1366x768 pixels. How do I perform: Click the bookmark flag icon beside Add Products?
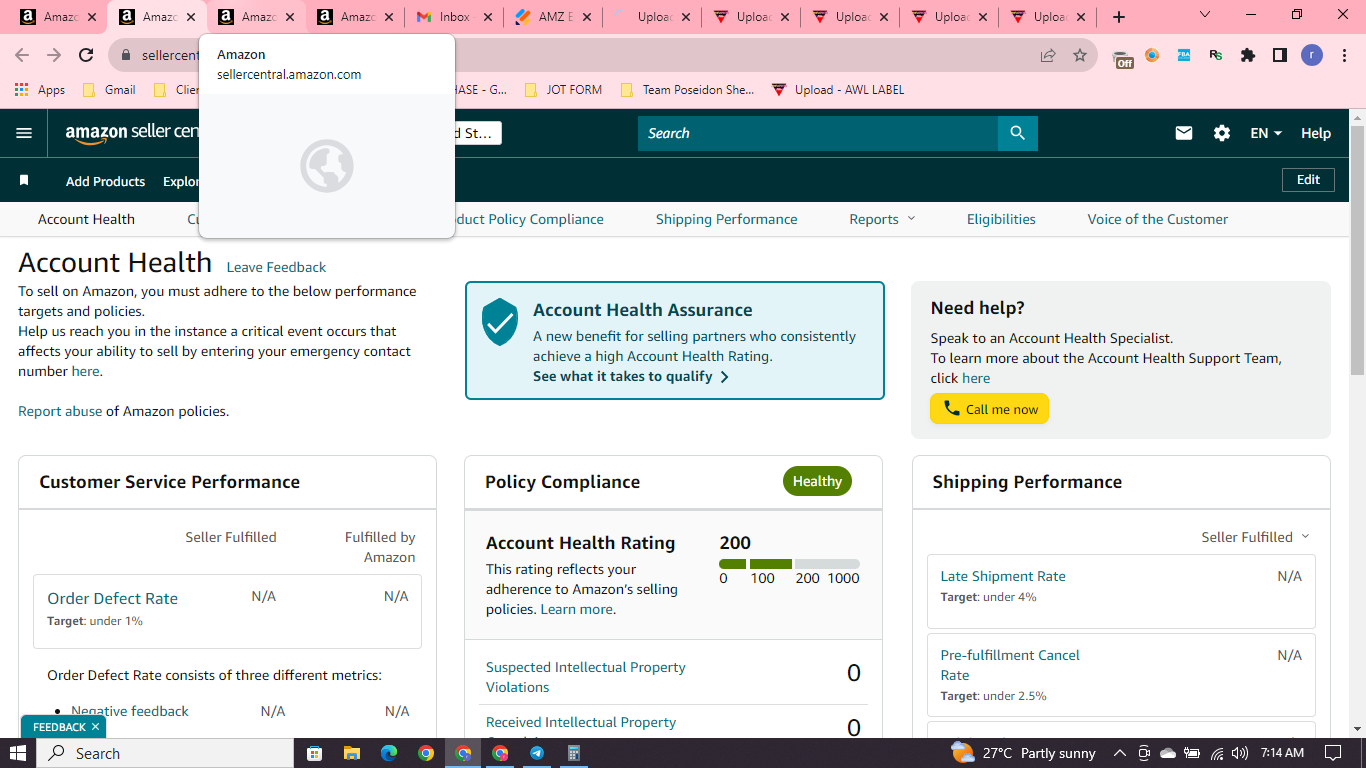click(x=24, y=181)
